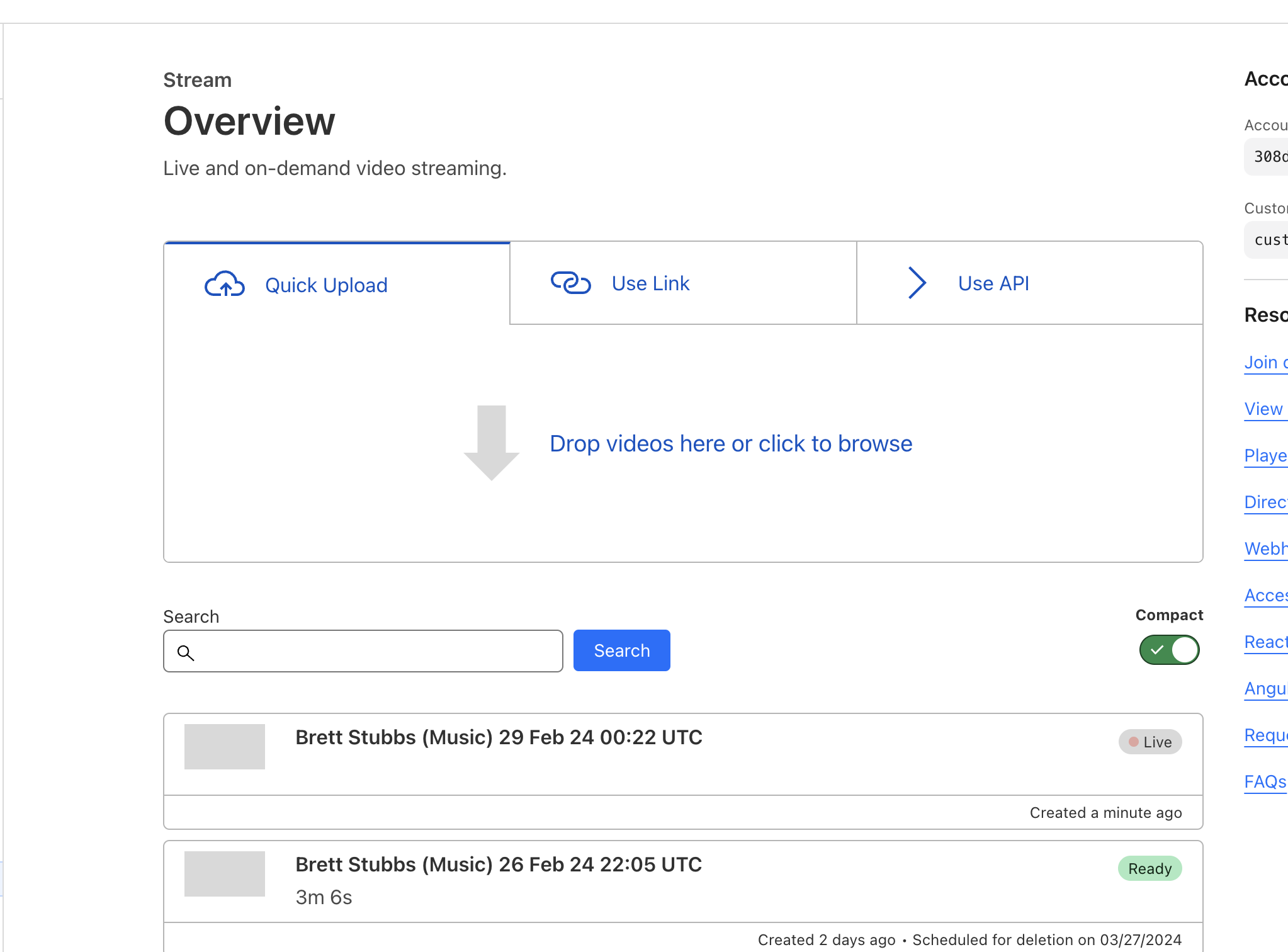The image size is (1288, 952).
Task: Click the View resource link in sidebar
Action: (1263, 409)
